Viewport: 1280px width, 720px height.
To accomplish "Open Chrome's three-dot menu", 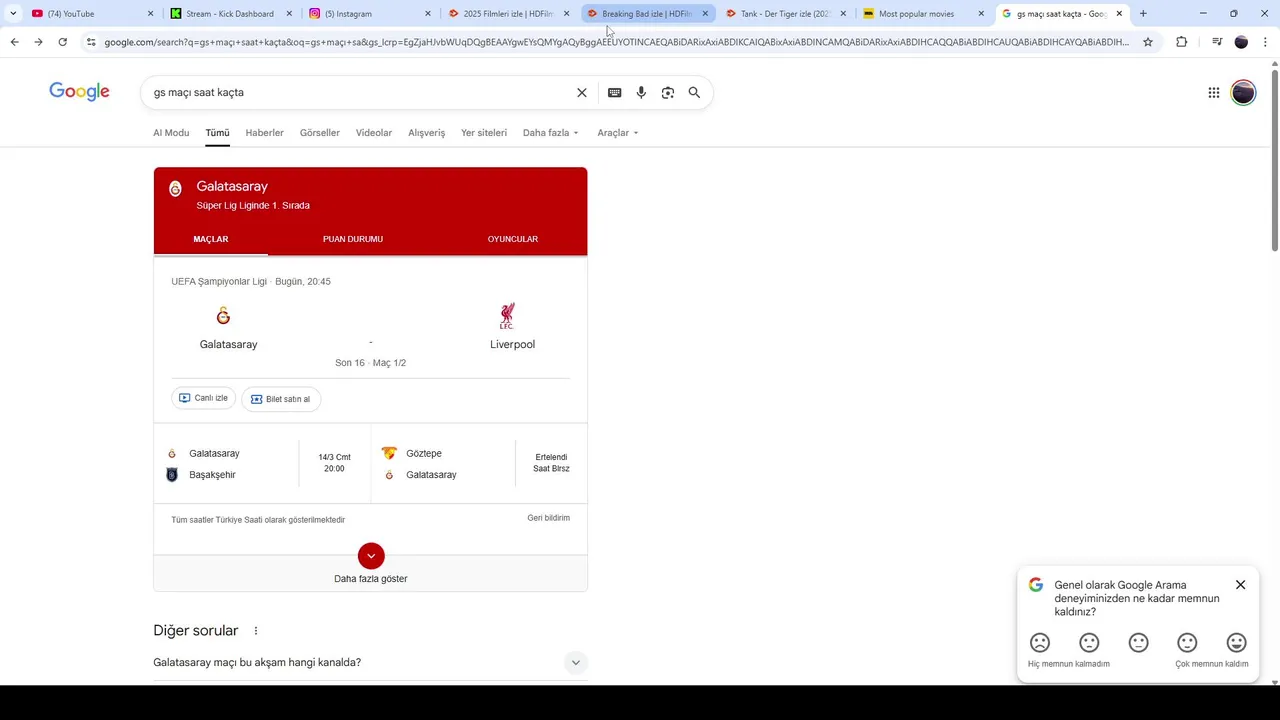I will click(1265, 42).
